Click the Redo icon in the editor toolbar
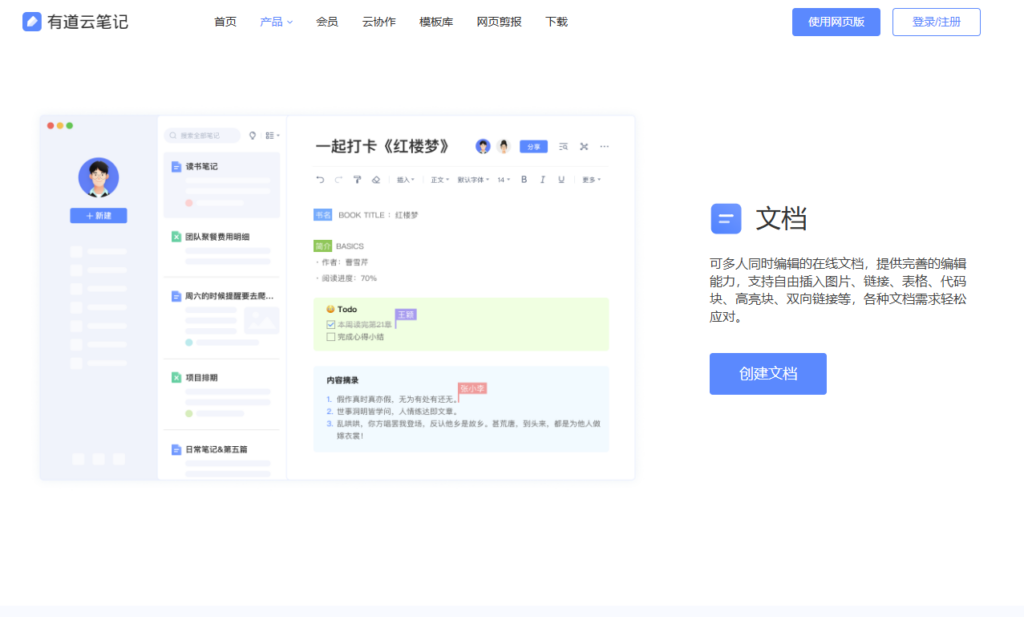1024x617 pixels. coord(338,179)
